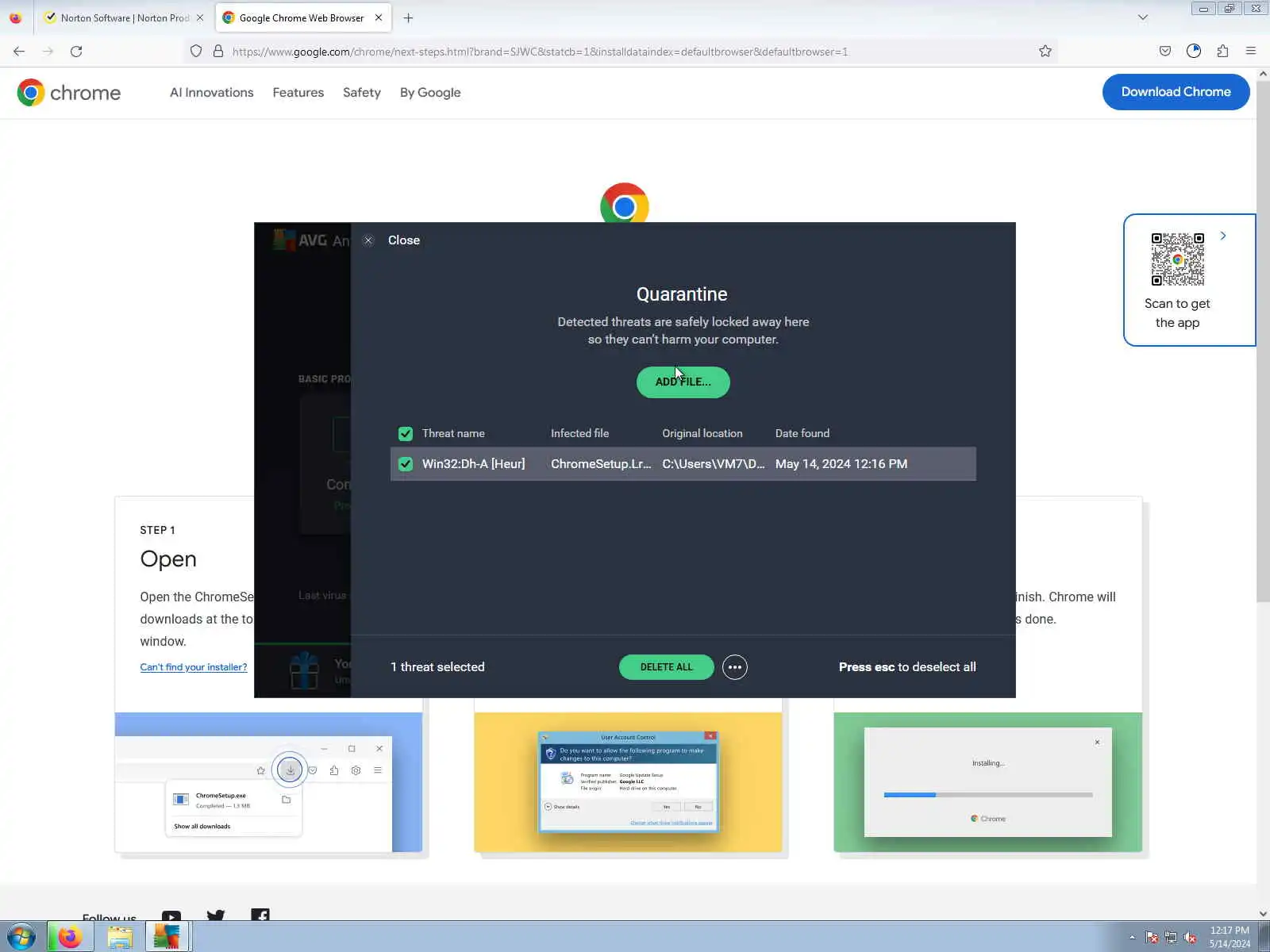The width and height of the screenshot is (1270, 952).
Task: Open the Can't find your installer? link
Action: [194, 667]
